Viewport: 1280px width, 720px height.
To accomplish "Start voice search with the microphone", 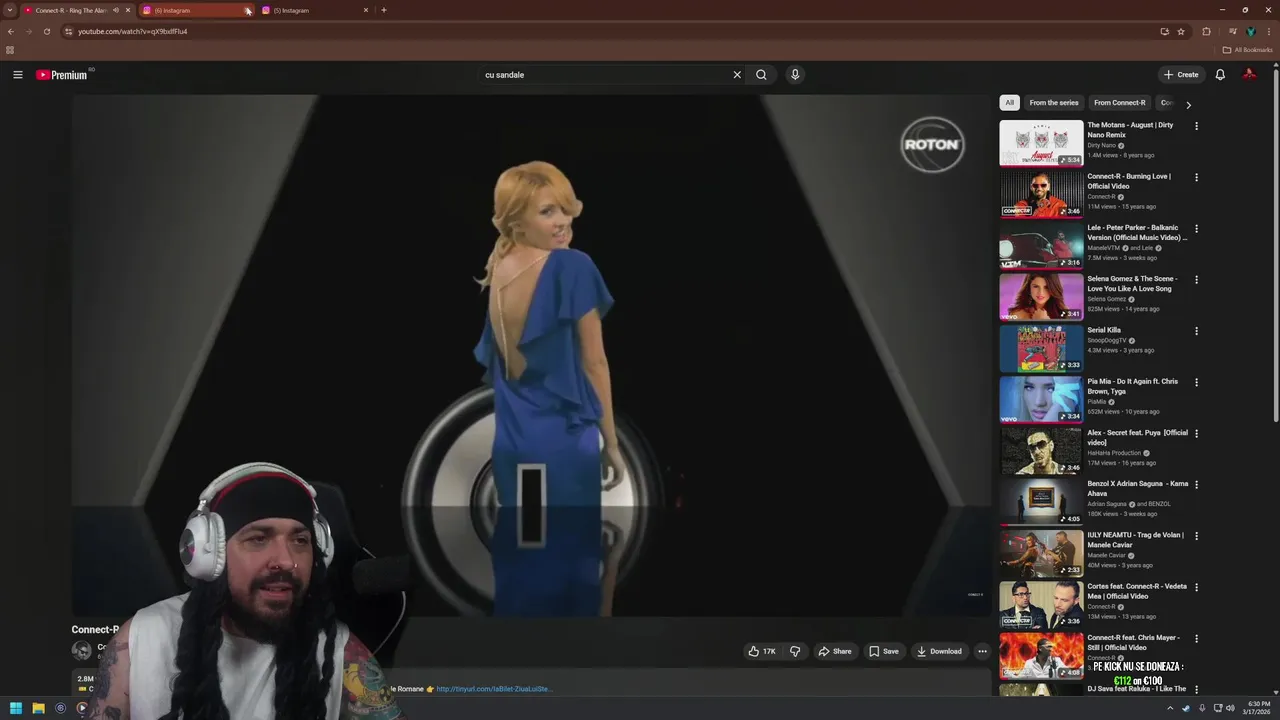I will point(795,75).
